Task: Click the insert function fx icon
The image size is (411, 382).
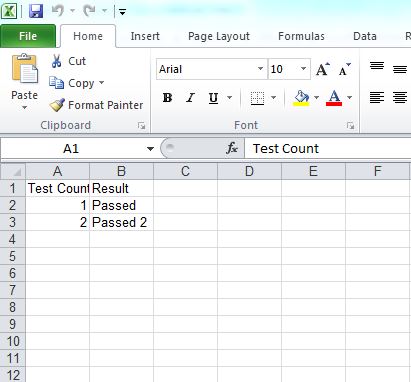Action: 232,148
